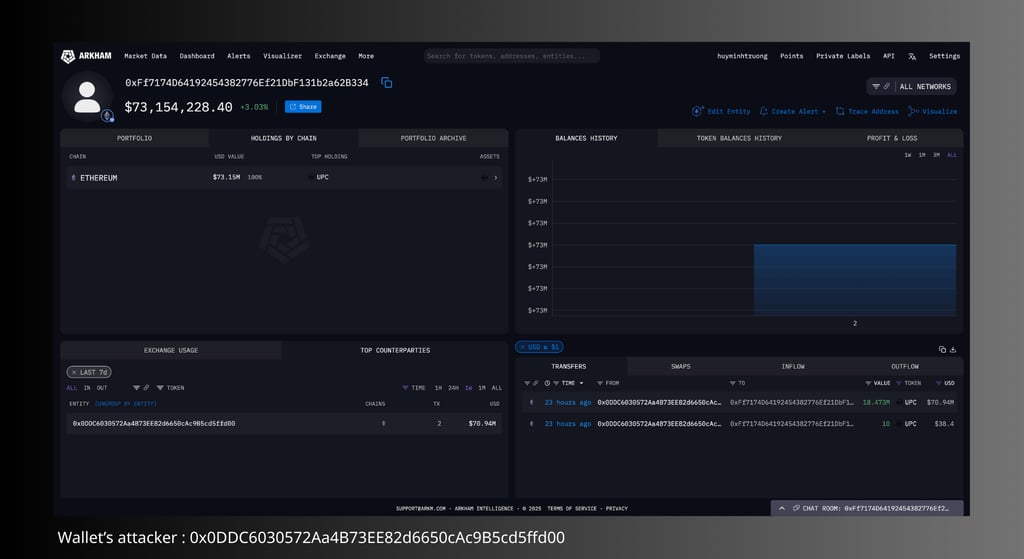This screenshot has height=559, width=1024.
Task: Remove the LAST 7d filter chip
Action: [x=74, y=372]
